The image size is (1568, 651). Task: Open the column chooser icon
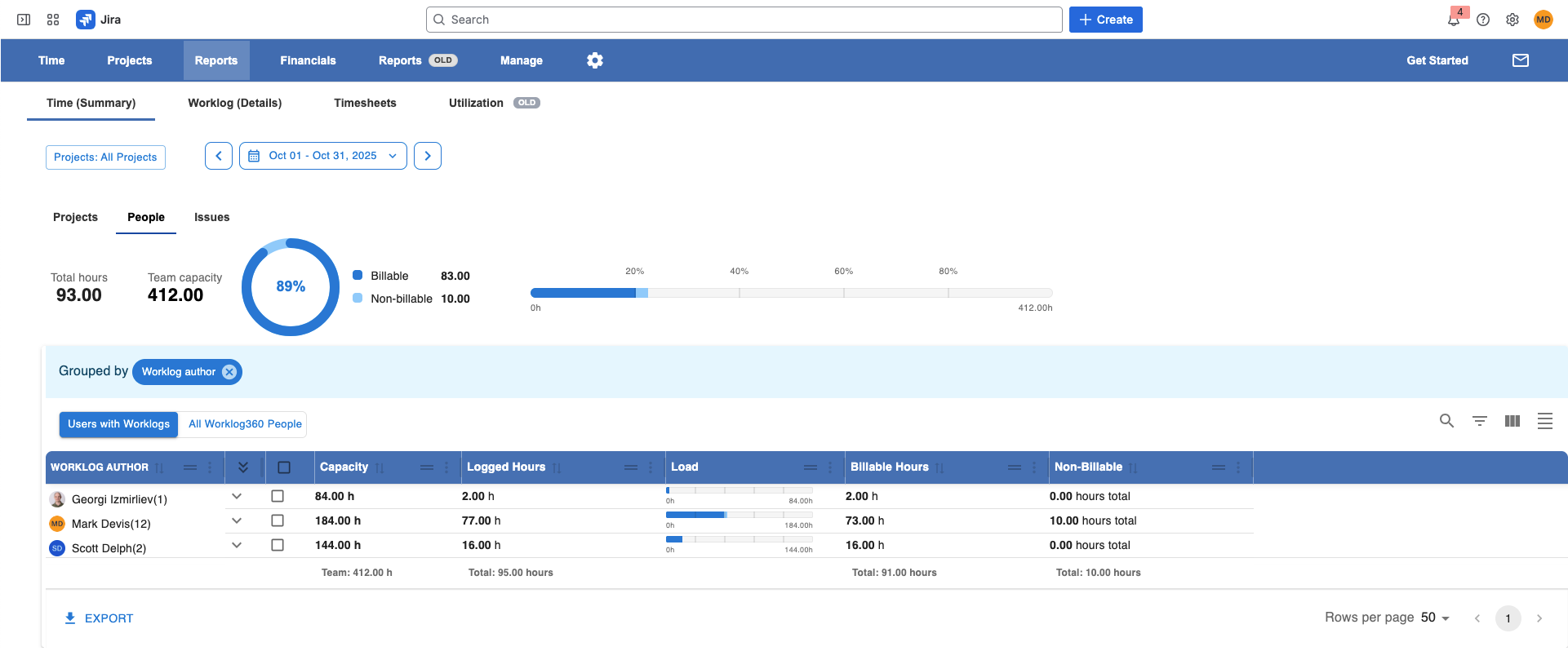[x=1512, y=421]
